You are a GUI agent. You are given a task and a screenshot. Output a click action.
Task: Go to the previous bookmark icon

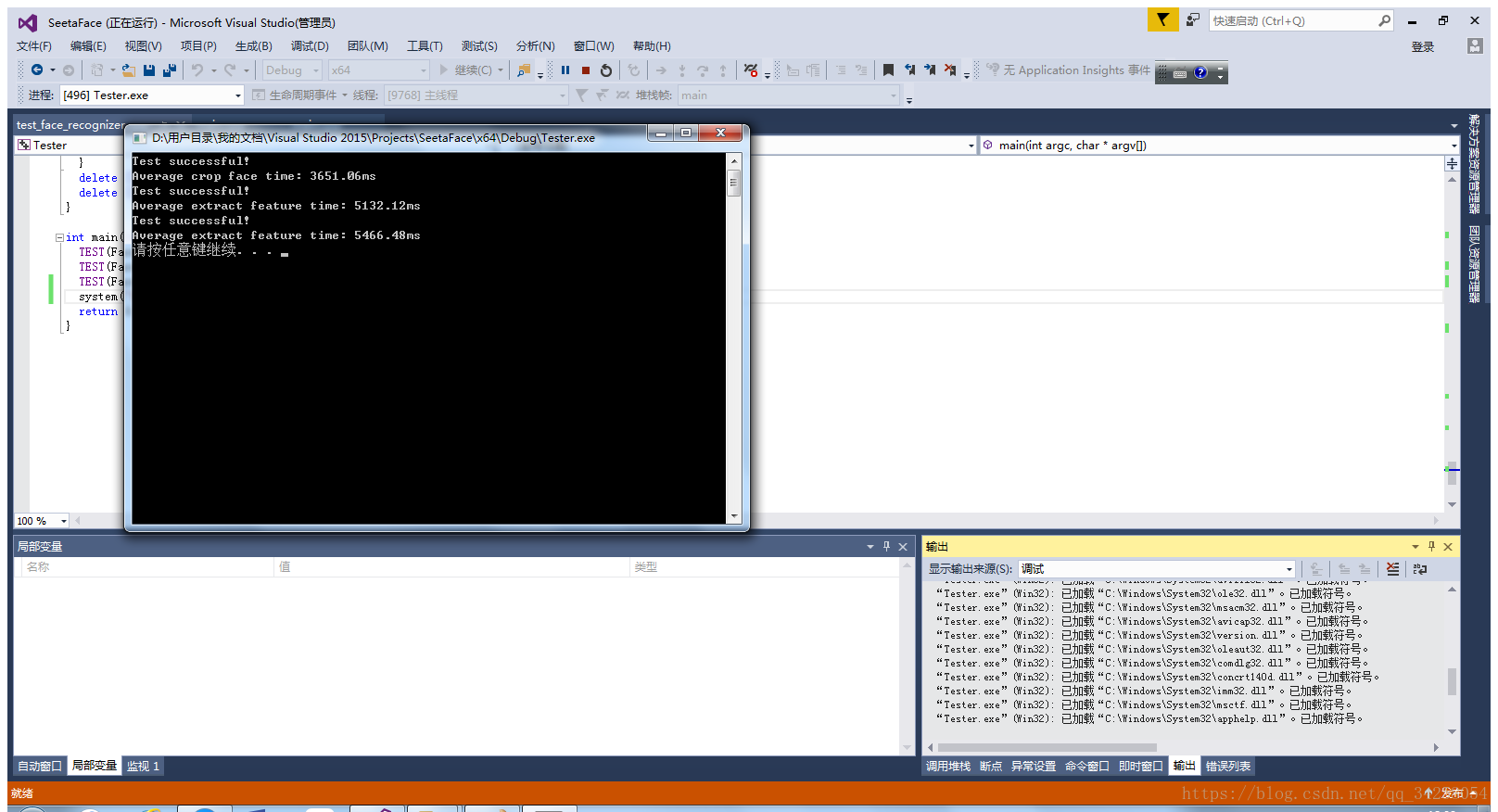(909, 70)
